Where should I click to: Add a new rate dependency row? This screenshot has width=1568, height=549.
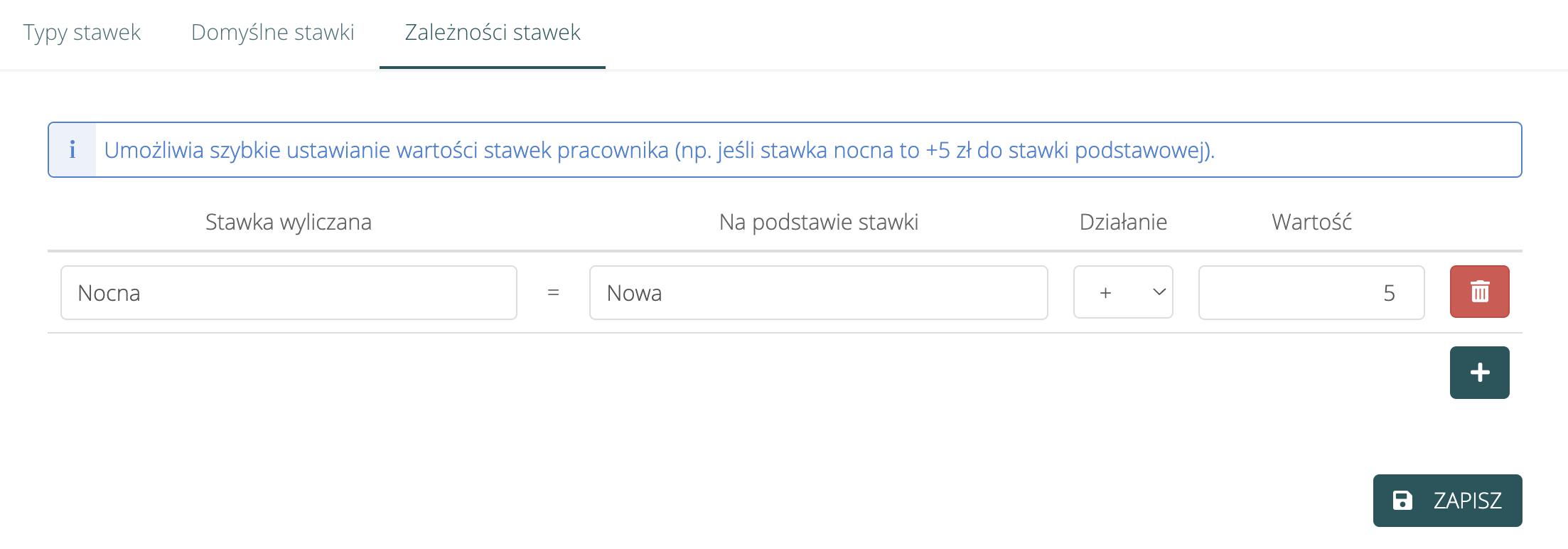click(1479, 373)
